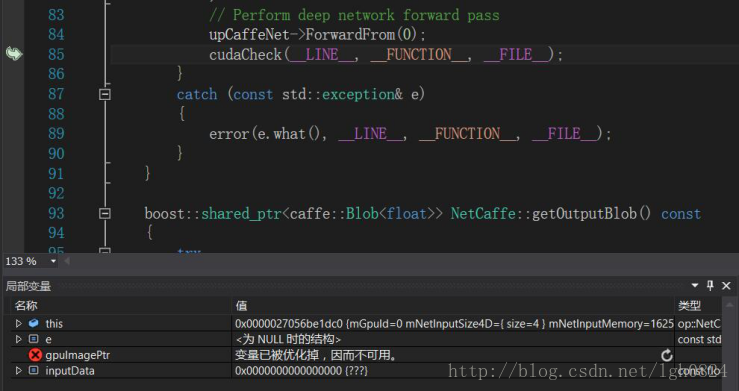This screenshot has height=391, width=739.
Task: Collapse the catch block at line 87
Action: click(x=105, y=94)
